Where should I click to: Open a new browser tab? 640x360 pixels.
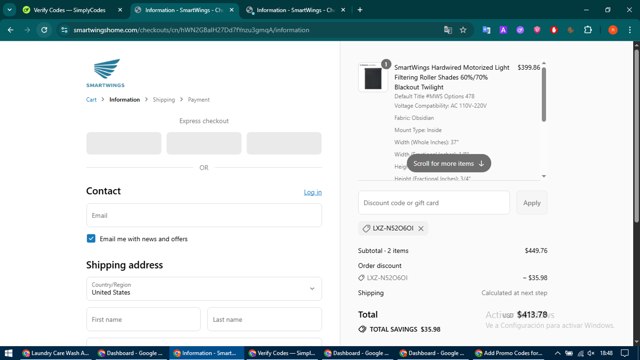360,10
